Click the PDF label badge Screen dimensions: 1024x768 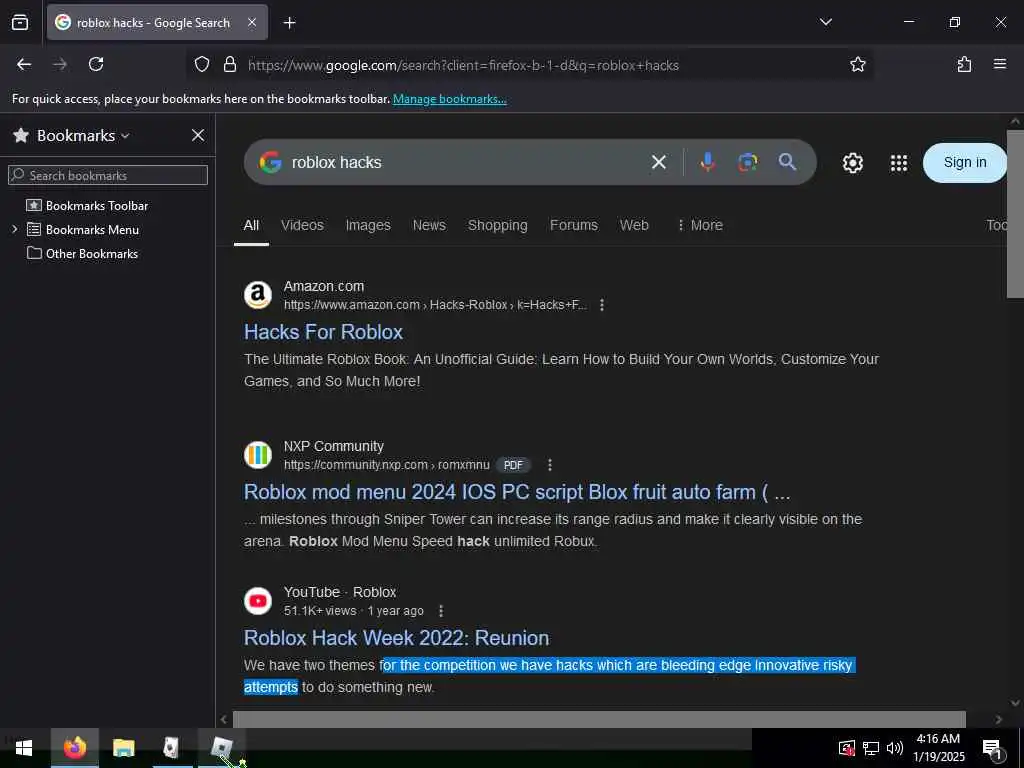[513, 465]
